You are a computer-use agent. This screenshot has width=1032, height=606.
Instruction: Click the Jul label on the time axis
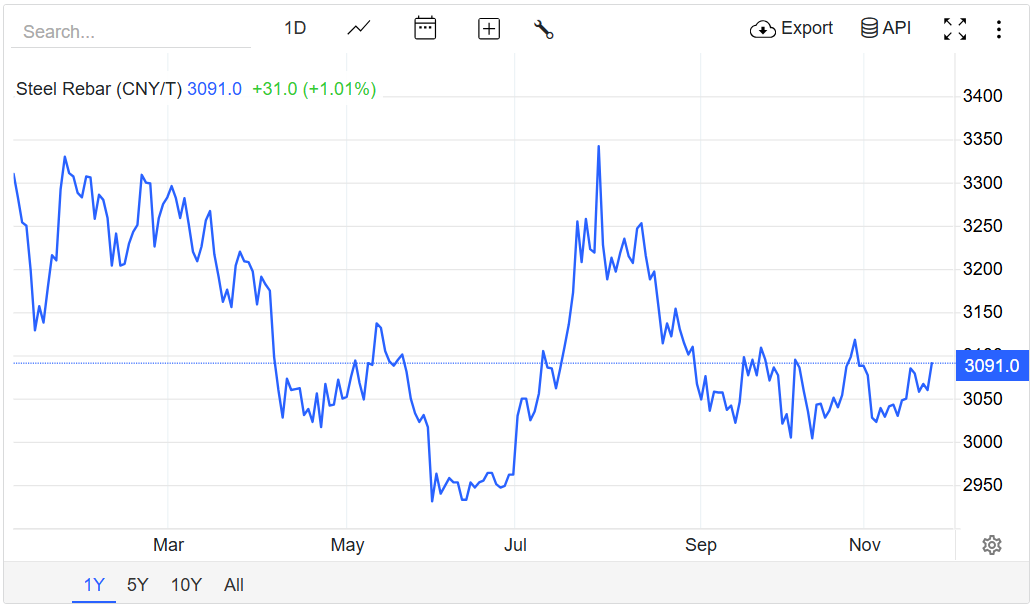pyautogui.click(x=516, y=545)
